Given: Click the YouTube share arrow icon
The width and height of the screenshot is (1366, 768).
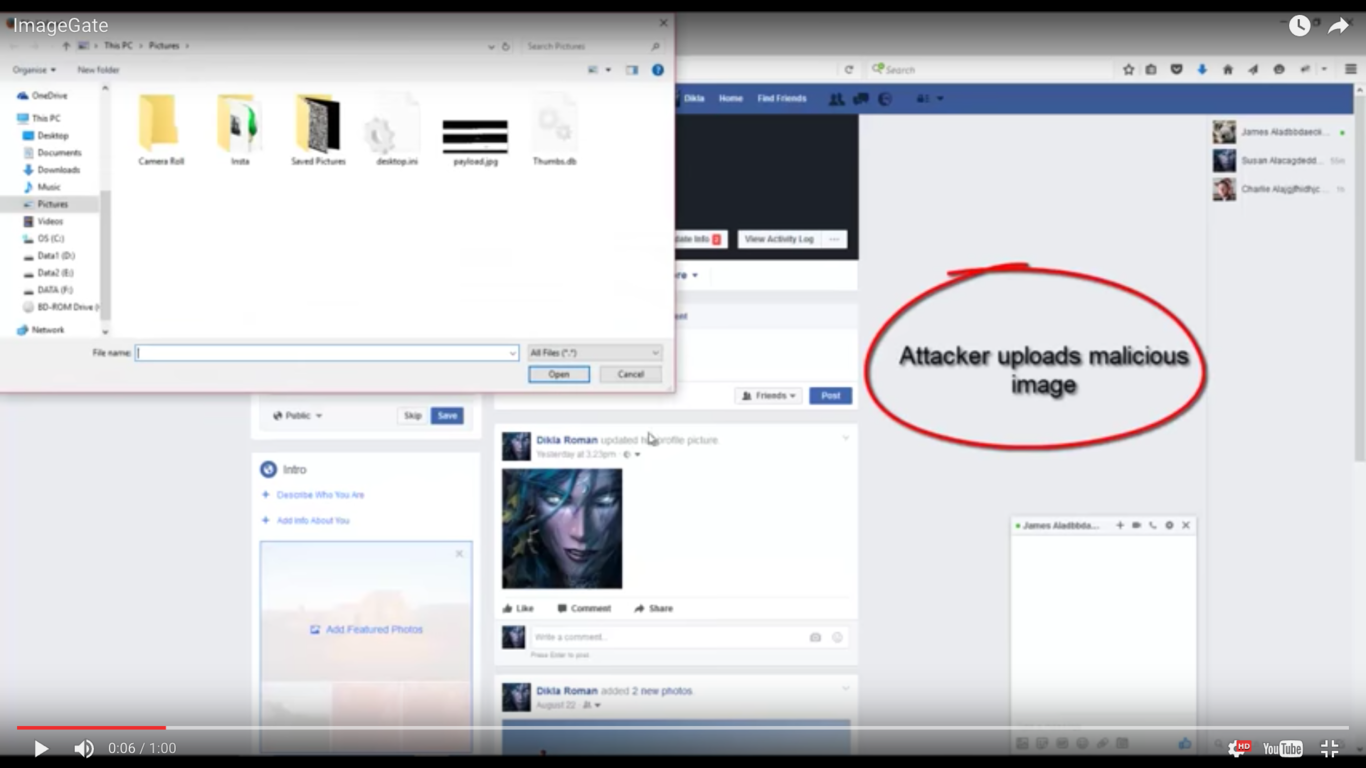Looking at the screenshot, I should pos(1338,26).
